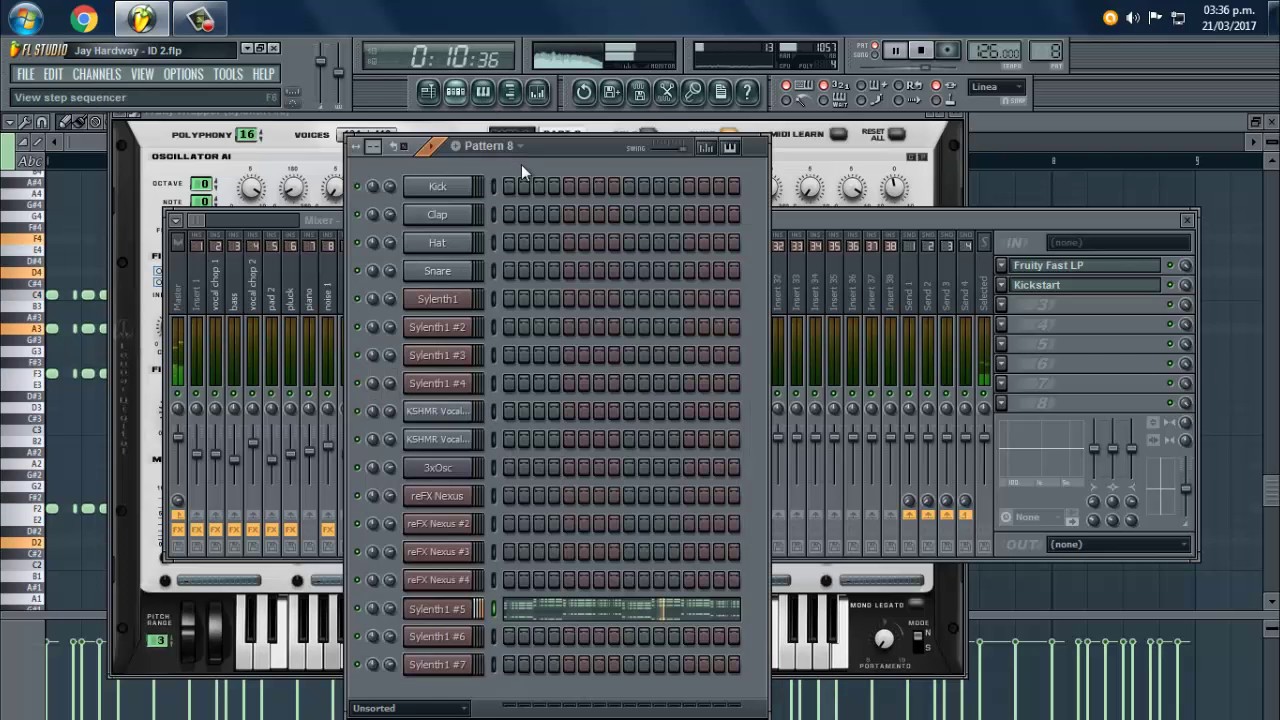Click the Windows Start button
The image size is (1280, 720).
[25, 18]
